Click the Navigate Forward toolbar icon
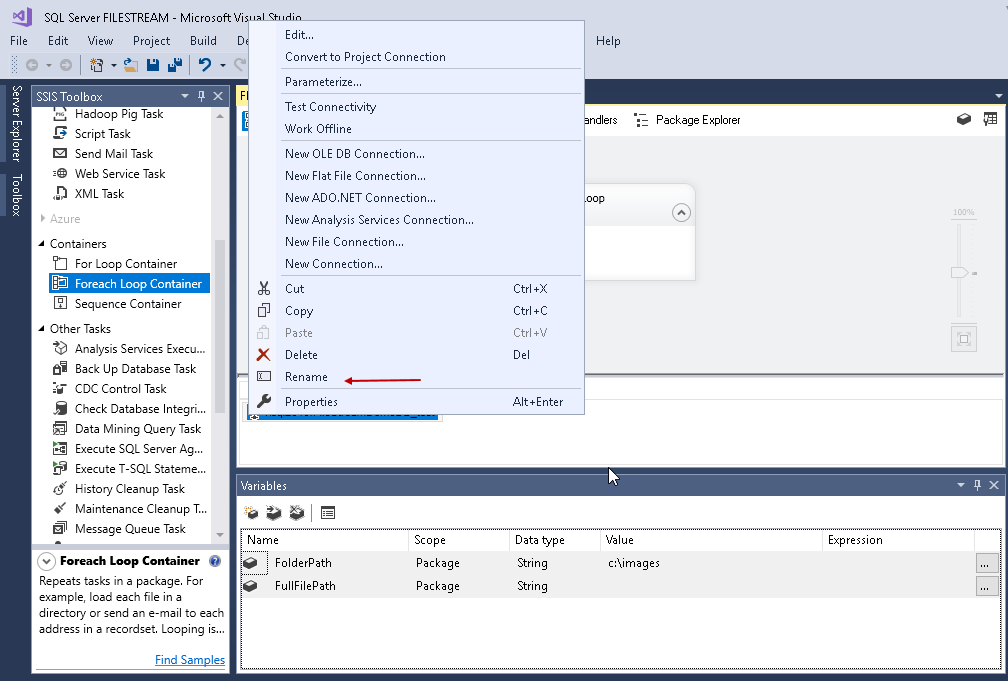Screen dimensions: 1008x681 coord(66,65)
